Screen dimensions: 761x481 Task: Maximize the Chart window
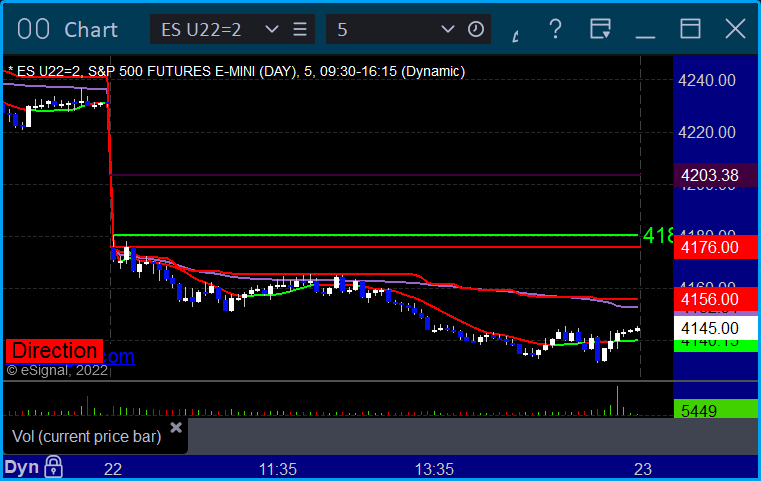[x=690, y=29]
